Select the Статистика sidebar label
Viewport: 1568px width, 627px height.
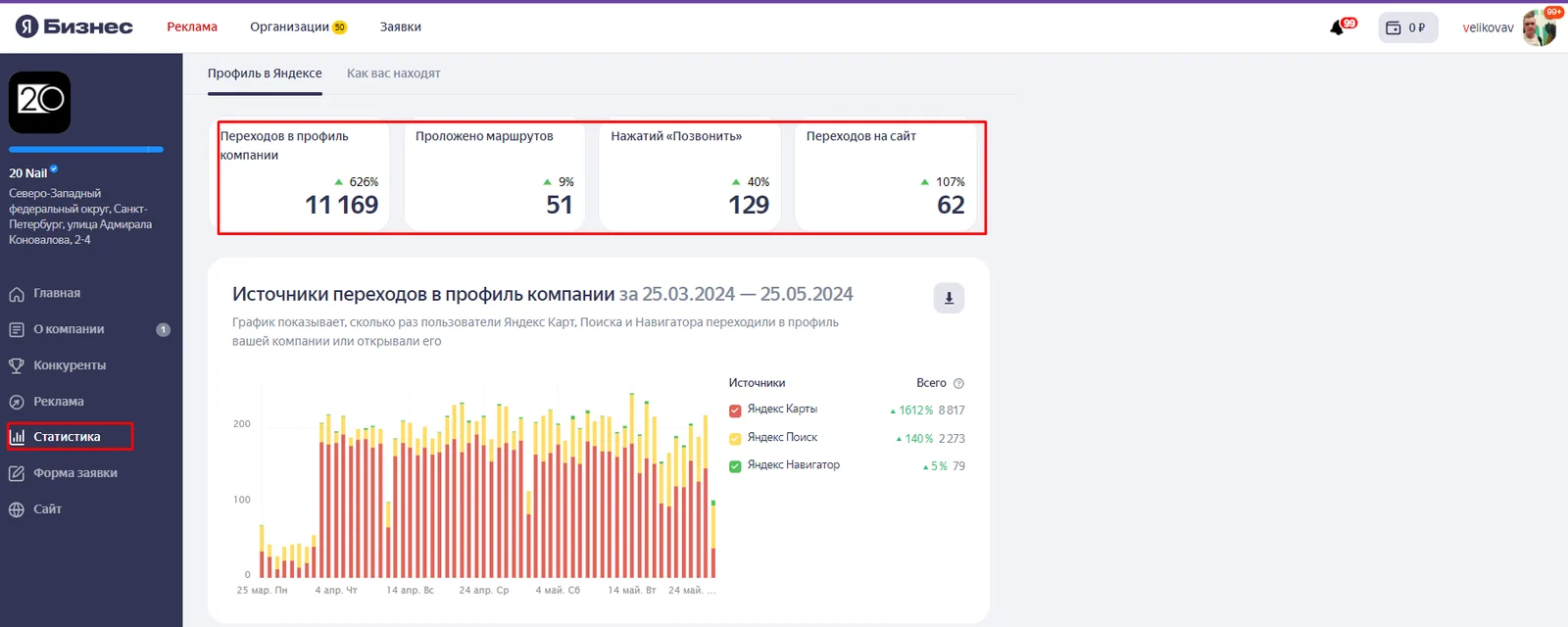coord(67,437)
